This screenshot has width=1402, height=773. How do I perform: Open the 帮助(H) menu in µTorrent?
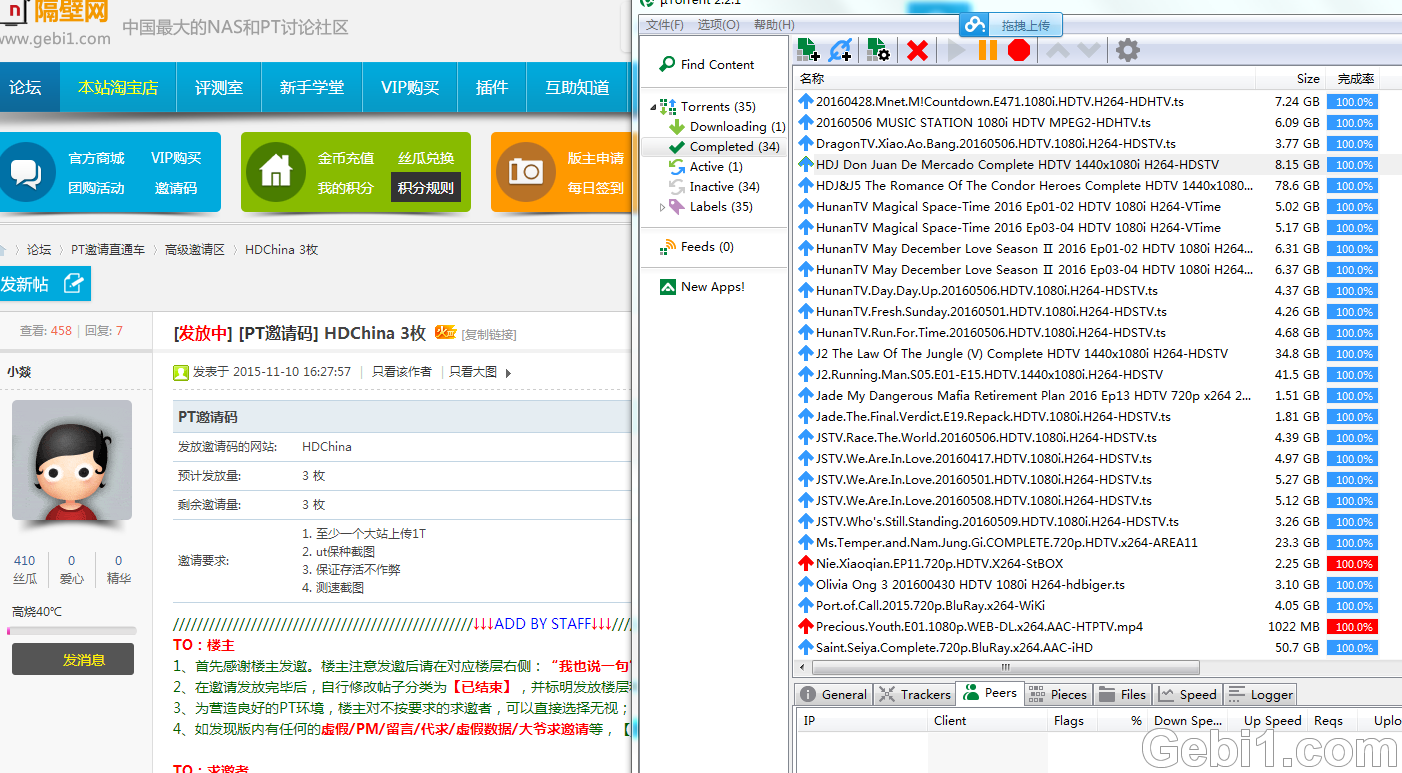(x=774, y=25)
